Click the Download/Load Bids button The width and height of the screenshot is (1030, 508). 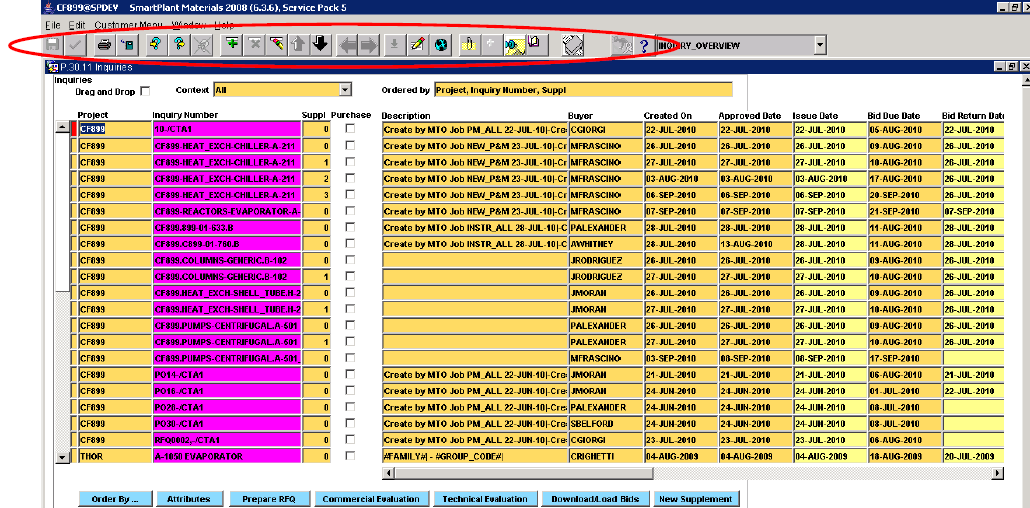595,499
